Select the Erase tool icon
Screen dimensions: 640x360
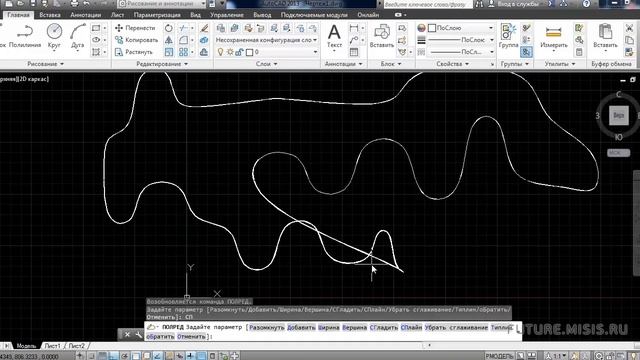pos(204,28)
